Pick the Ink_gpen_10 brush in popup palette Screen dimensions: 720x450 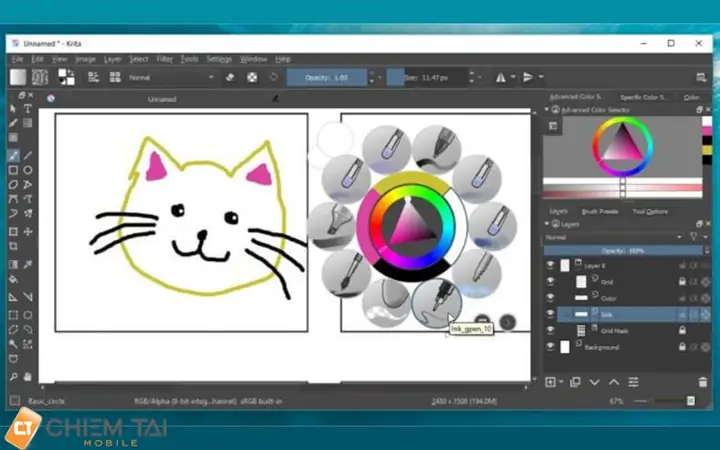(436, 303)
